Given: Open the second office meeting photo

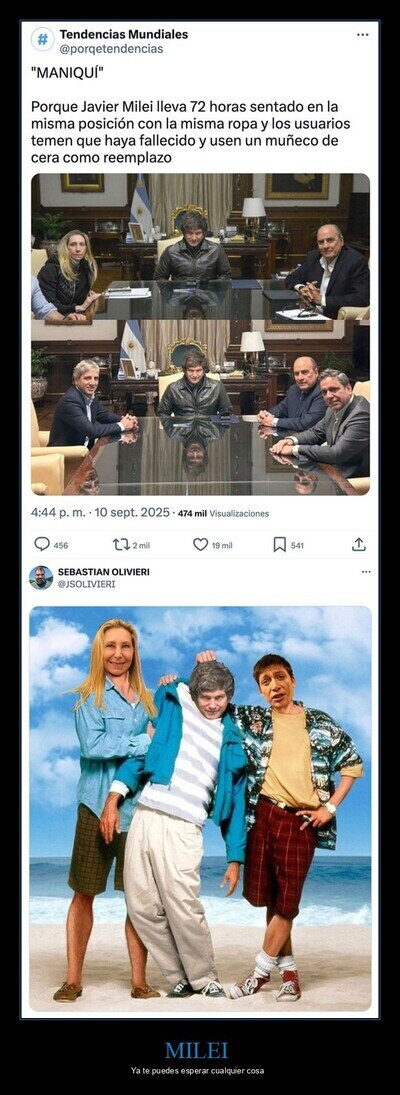Looking at the screenshot, I should pos(200,408).
